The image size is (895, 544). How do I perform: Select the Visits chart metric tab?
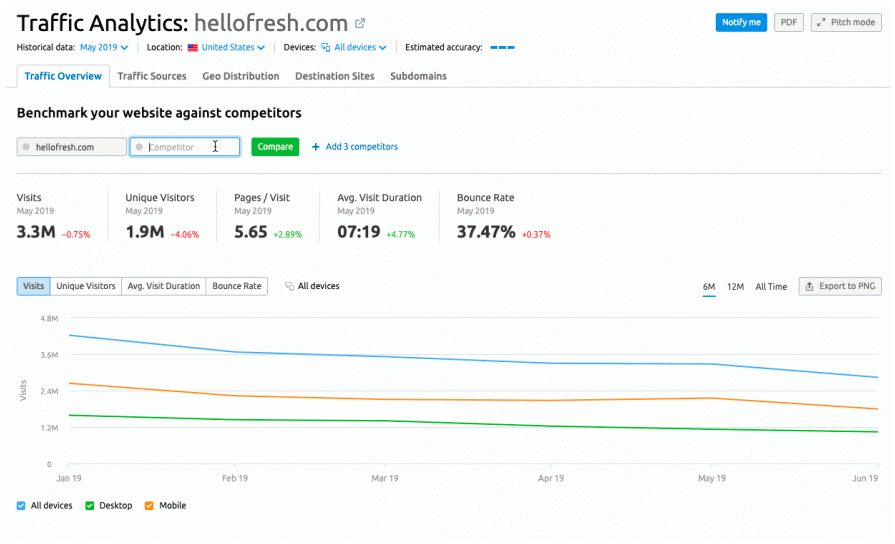pos(34,286)
